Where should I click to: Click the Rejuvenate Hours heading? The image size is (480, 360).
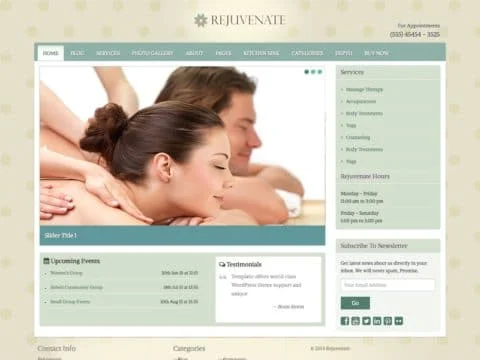point(365,176)
